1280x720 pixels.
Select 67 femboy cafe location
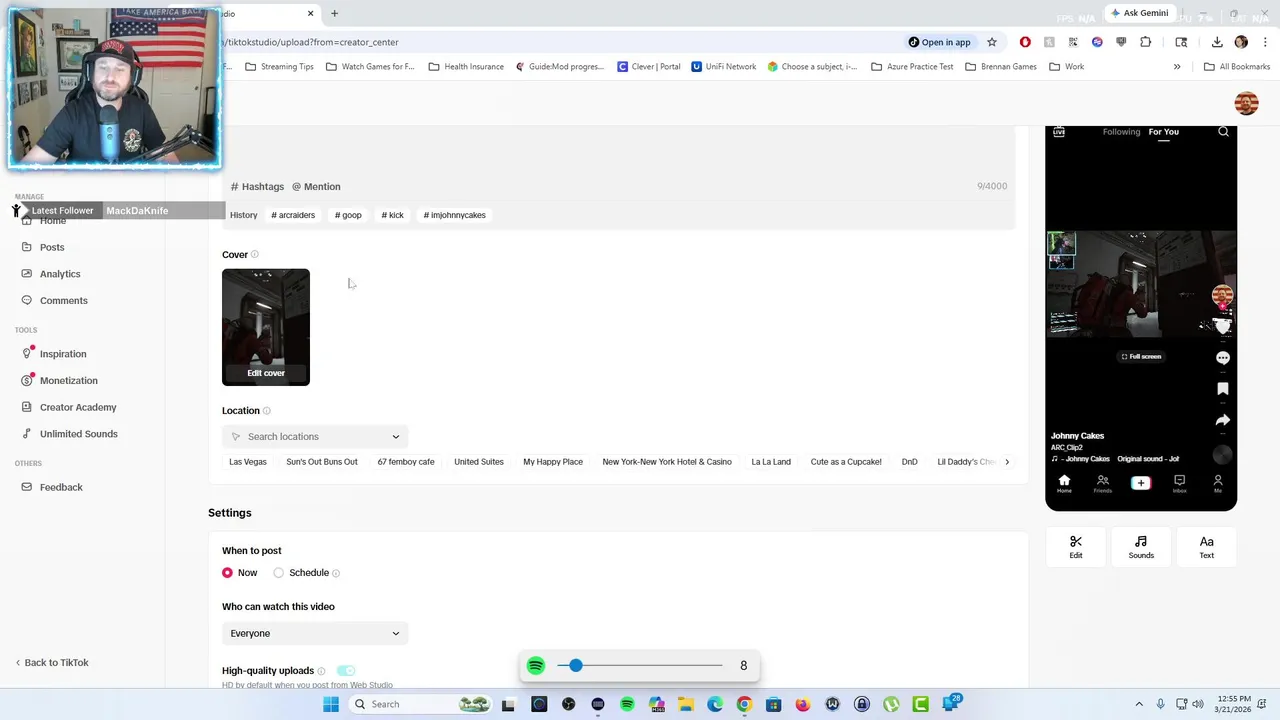(406, 462)
